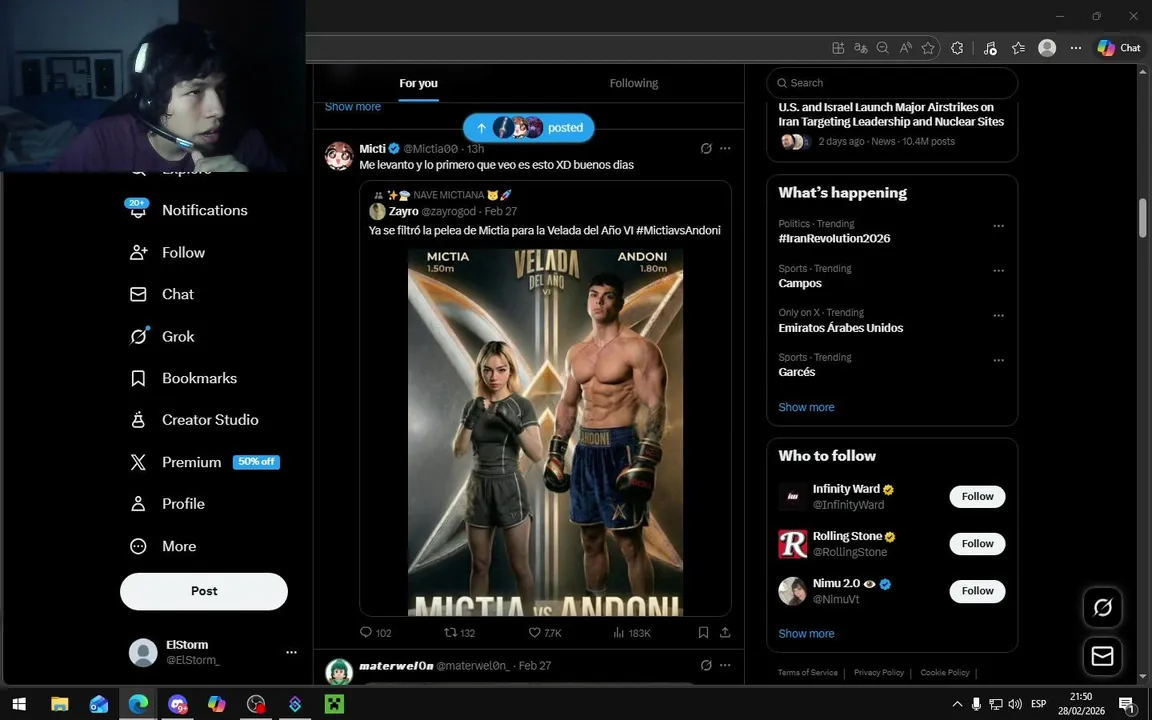Click the Grok icon on Micti's post
The width and height of the screenshot is (1152, 720).
click(x=706, y=148)
